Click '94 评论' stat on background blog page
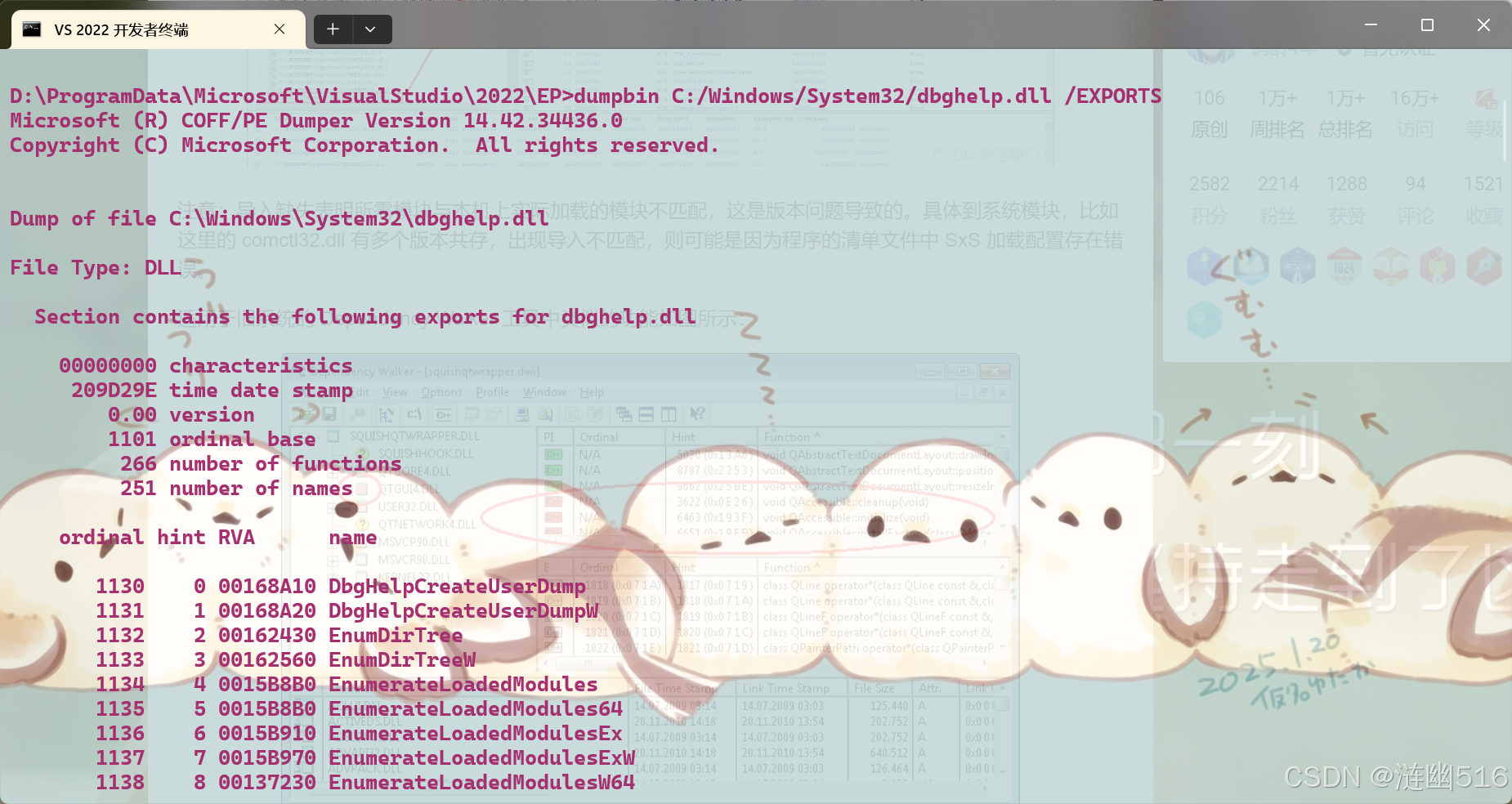The width and height of the screenshot is (1512, 804). tap(1416, 199)
